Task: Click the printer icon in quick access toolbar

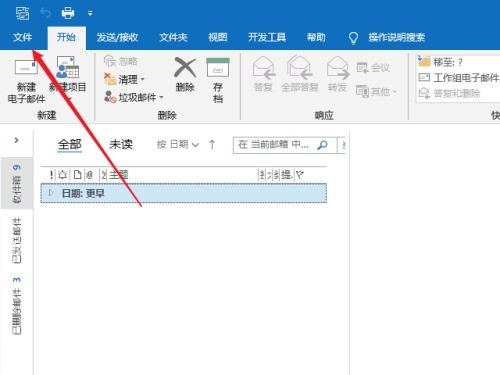Action: pos(68,13)
